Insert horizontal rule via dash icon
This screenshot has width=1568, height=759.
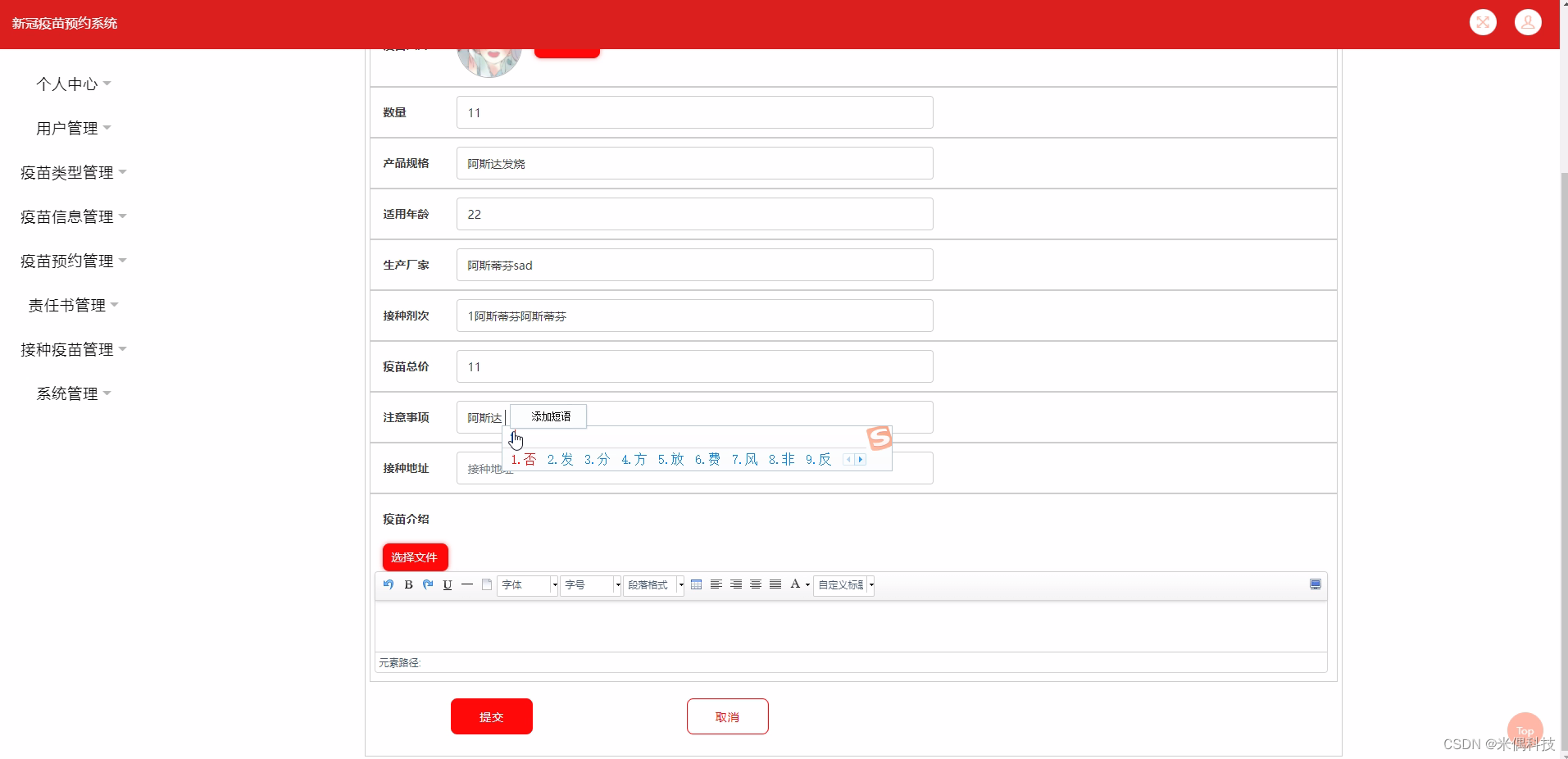click(x=467, y=584)
